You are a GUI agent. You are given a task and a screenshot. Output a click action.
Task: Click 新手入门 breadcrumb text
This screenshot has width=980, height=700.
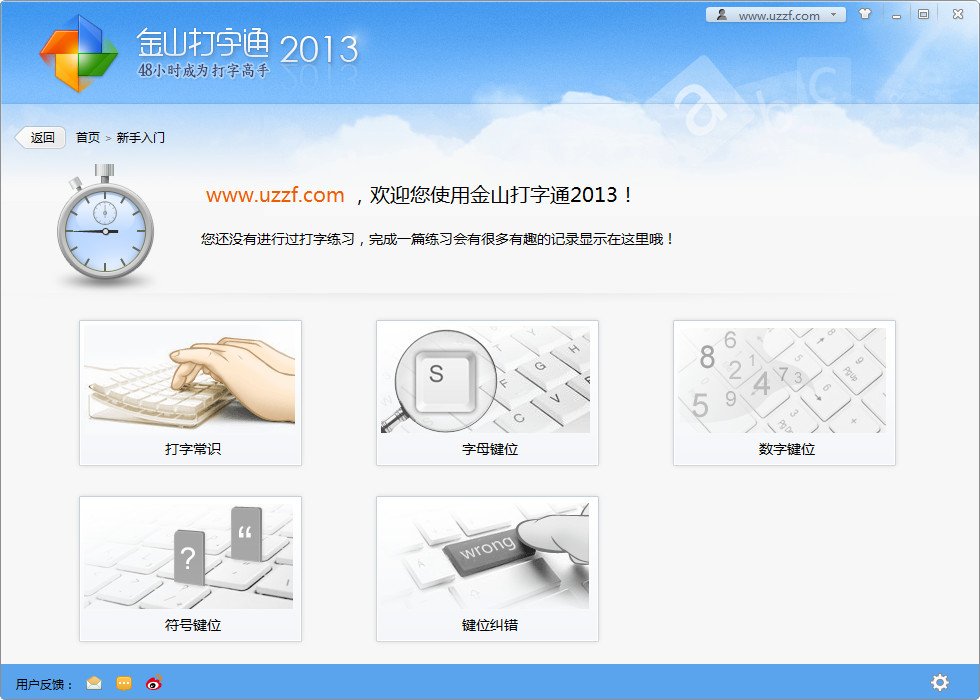(141, 138)
